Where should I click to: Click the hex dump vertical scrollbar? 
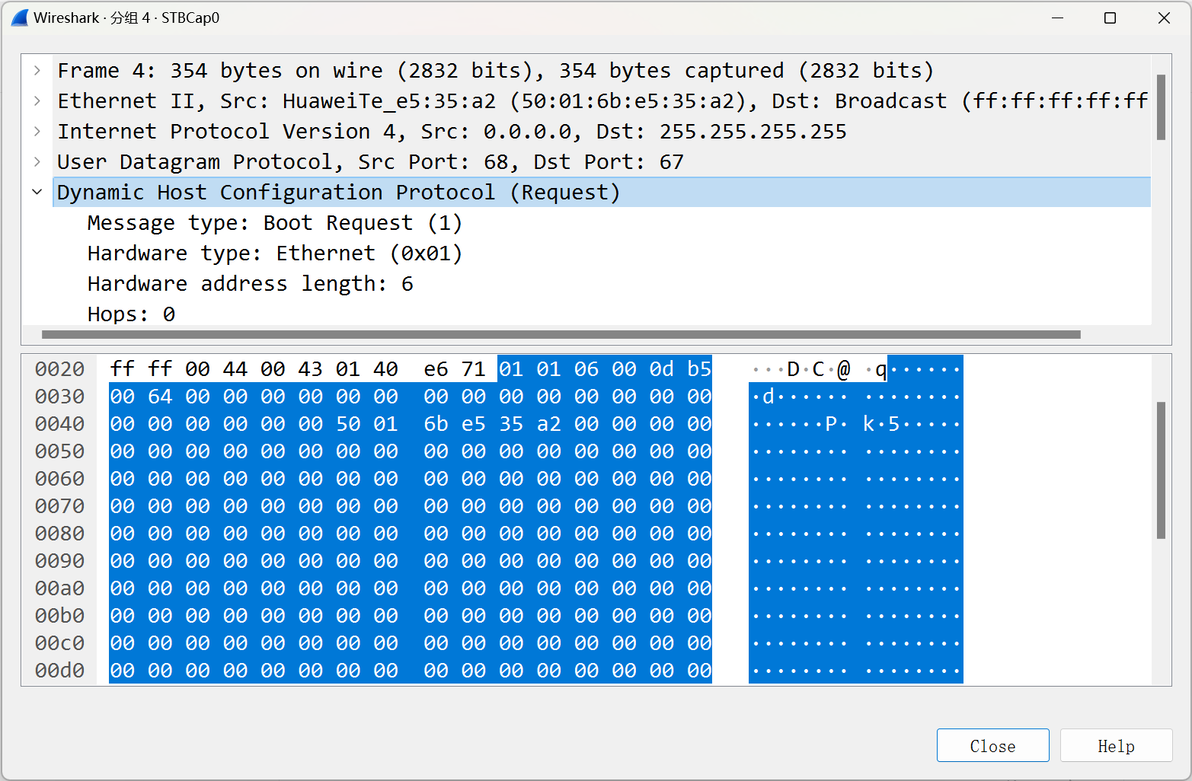click(x=1161, y=470)
